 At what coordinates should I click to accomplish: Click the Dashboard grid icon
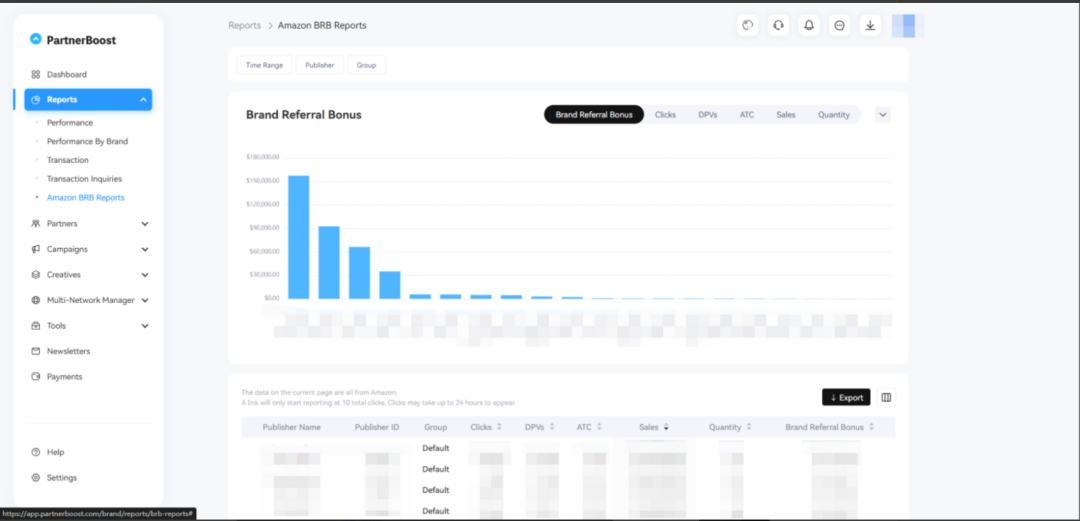pos(36,74)
